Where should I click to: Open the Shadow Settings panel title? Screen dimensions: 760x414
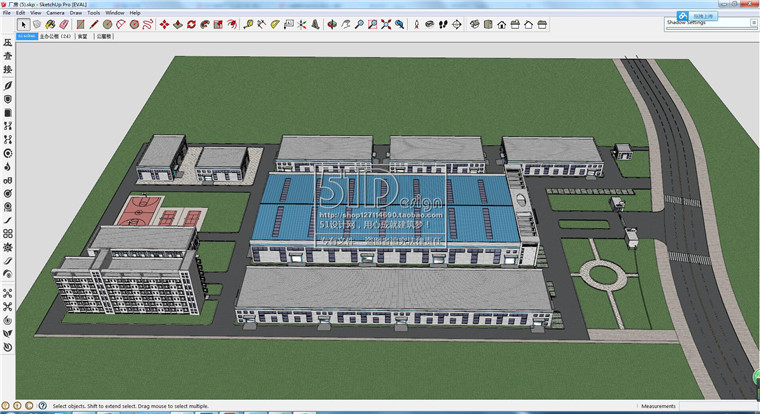[x=686, y=22]
